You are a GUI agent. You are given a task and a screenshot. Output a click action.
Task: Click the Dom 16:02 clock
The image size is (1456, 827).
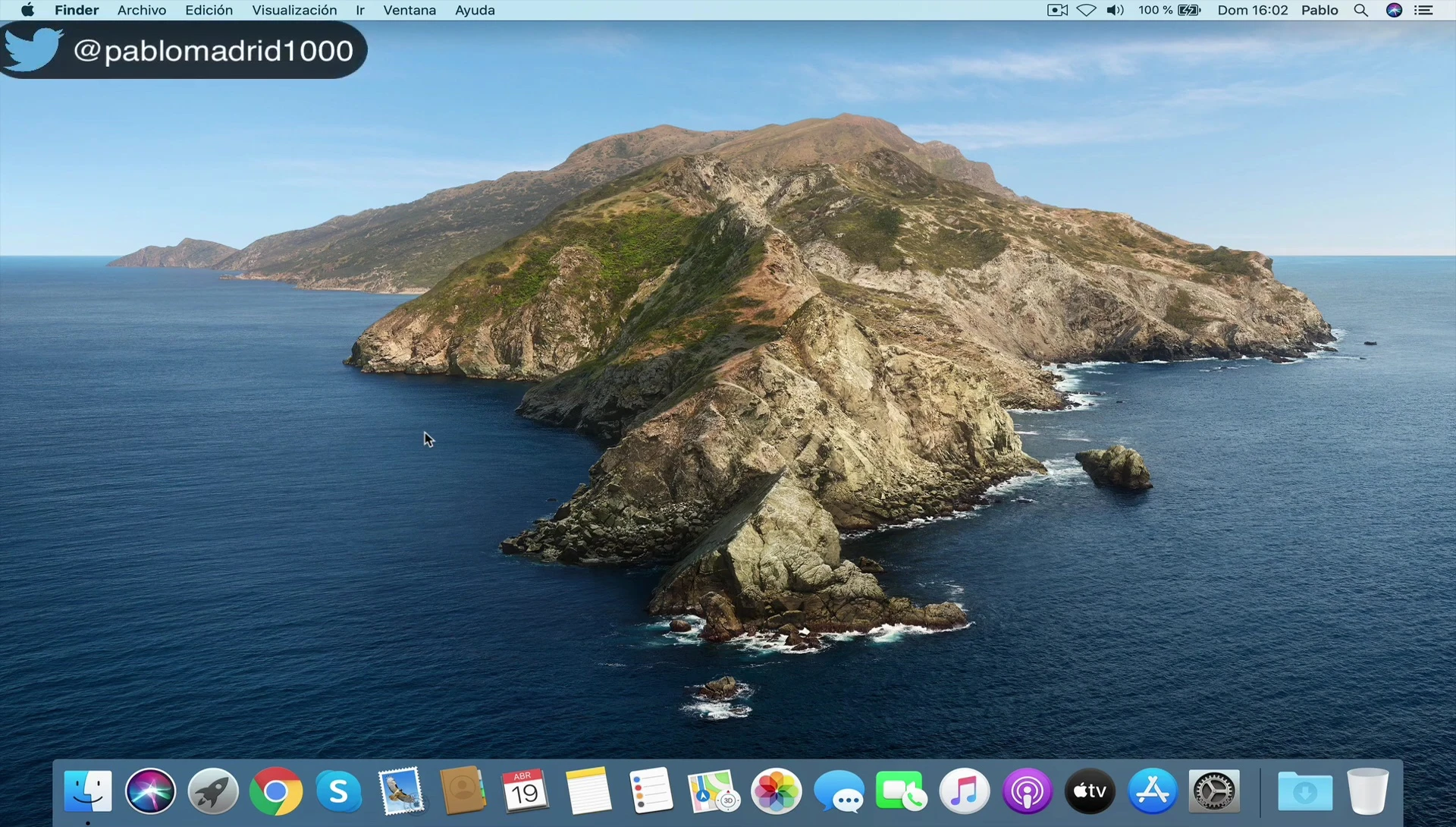click(x=1253, y=10)
